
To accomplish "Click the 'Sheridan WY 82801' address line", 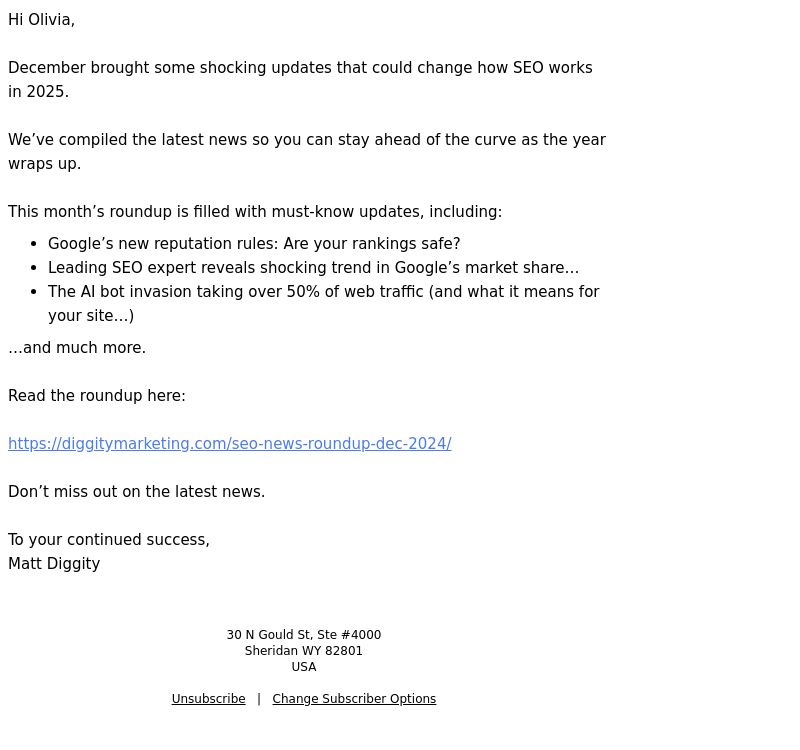I will point(304,651).
